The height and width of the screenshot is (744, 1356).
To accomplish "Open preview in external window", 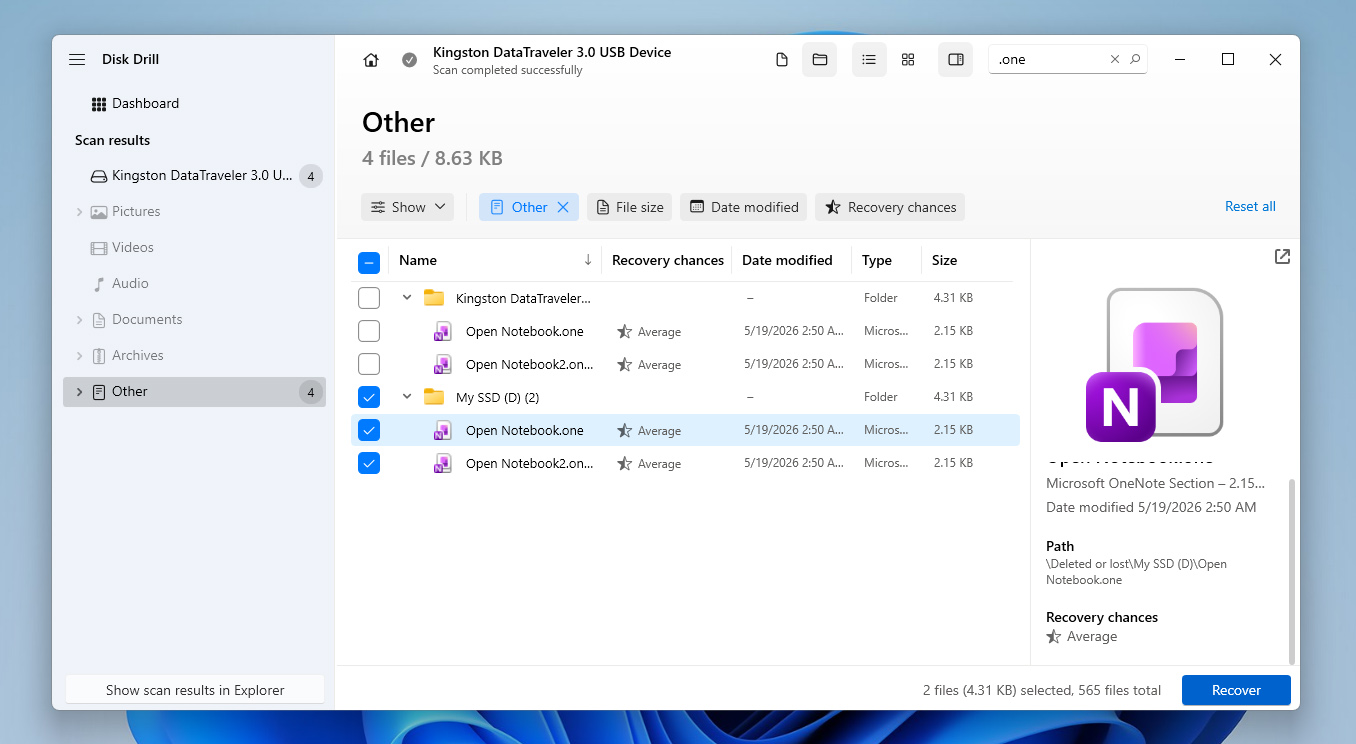I will (1282, 257).
